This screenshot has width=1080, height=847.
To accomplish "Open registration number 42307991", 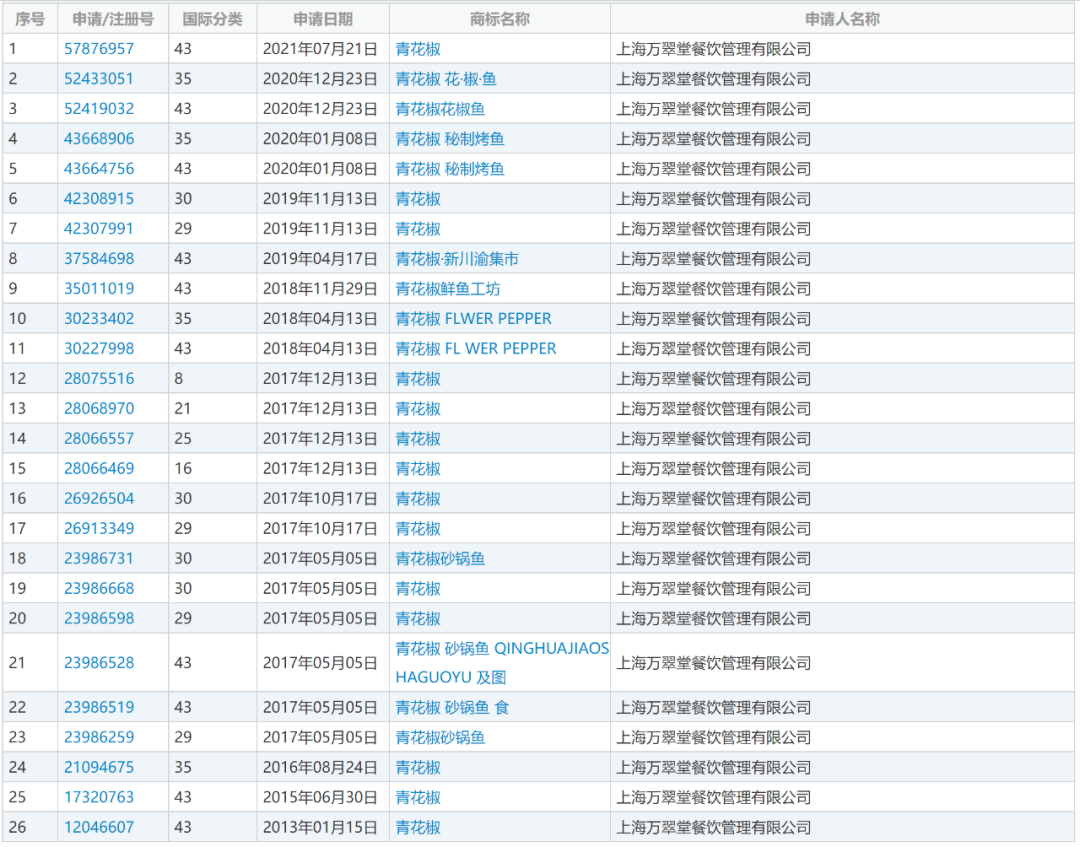I will click(98, 229).
